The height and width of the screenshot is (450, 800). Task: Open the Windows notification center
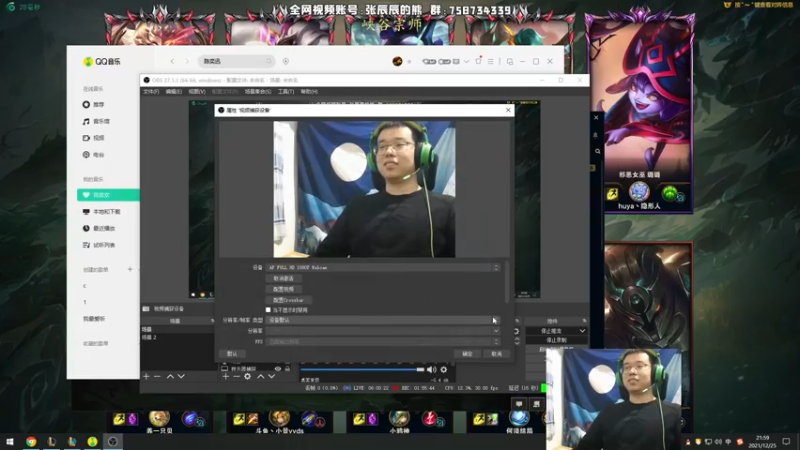pos(786,442)
